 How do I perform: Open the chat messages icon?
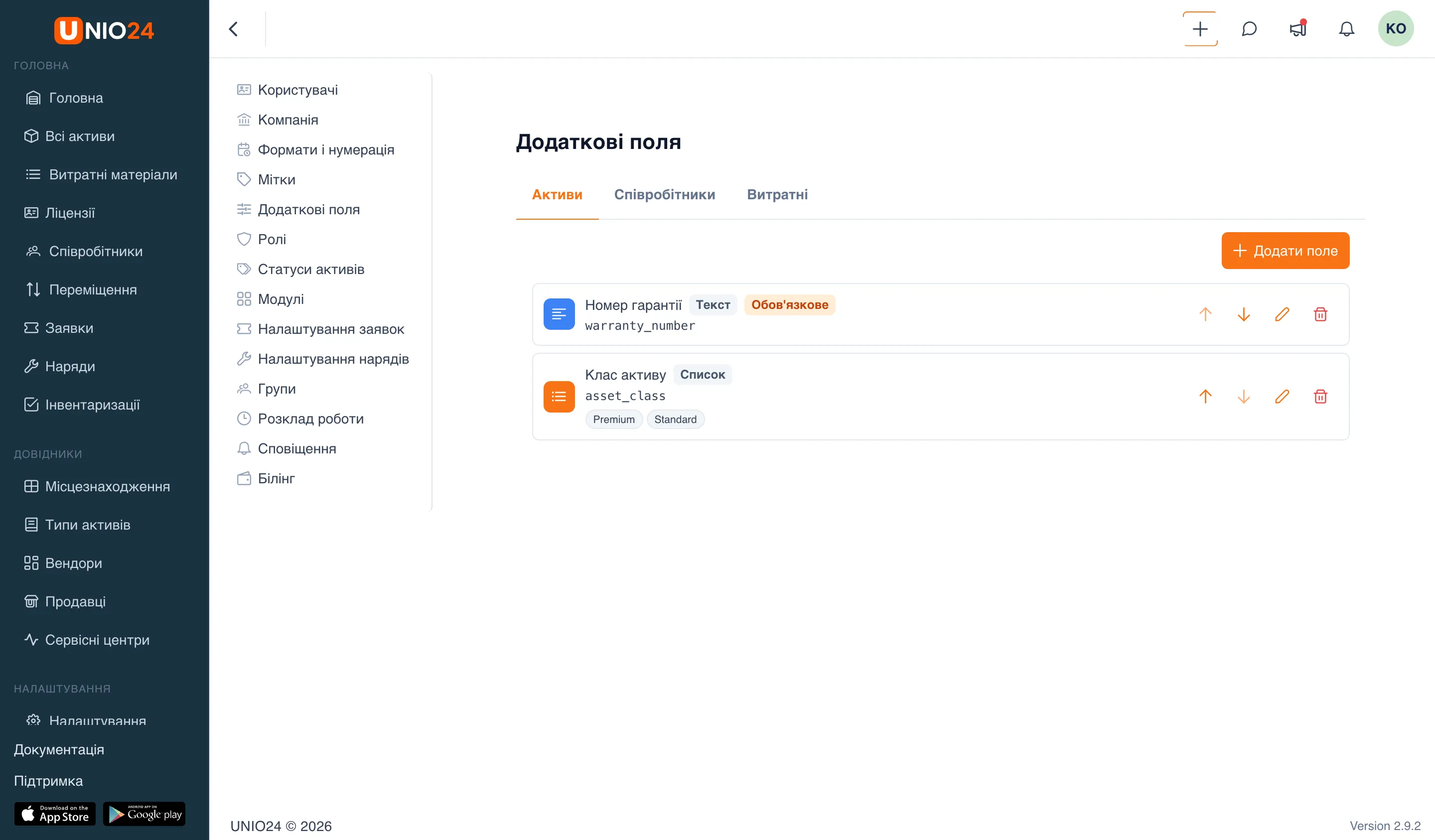(1249, 28)
